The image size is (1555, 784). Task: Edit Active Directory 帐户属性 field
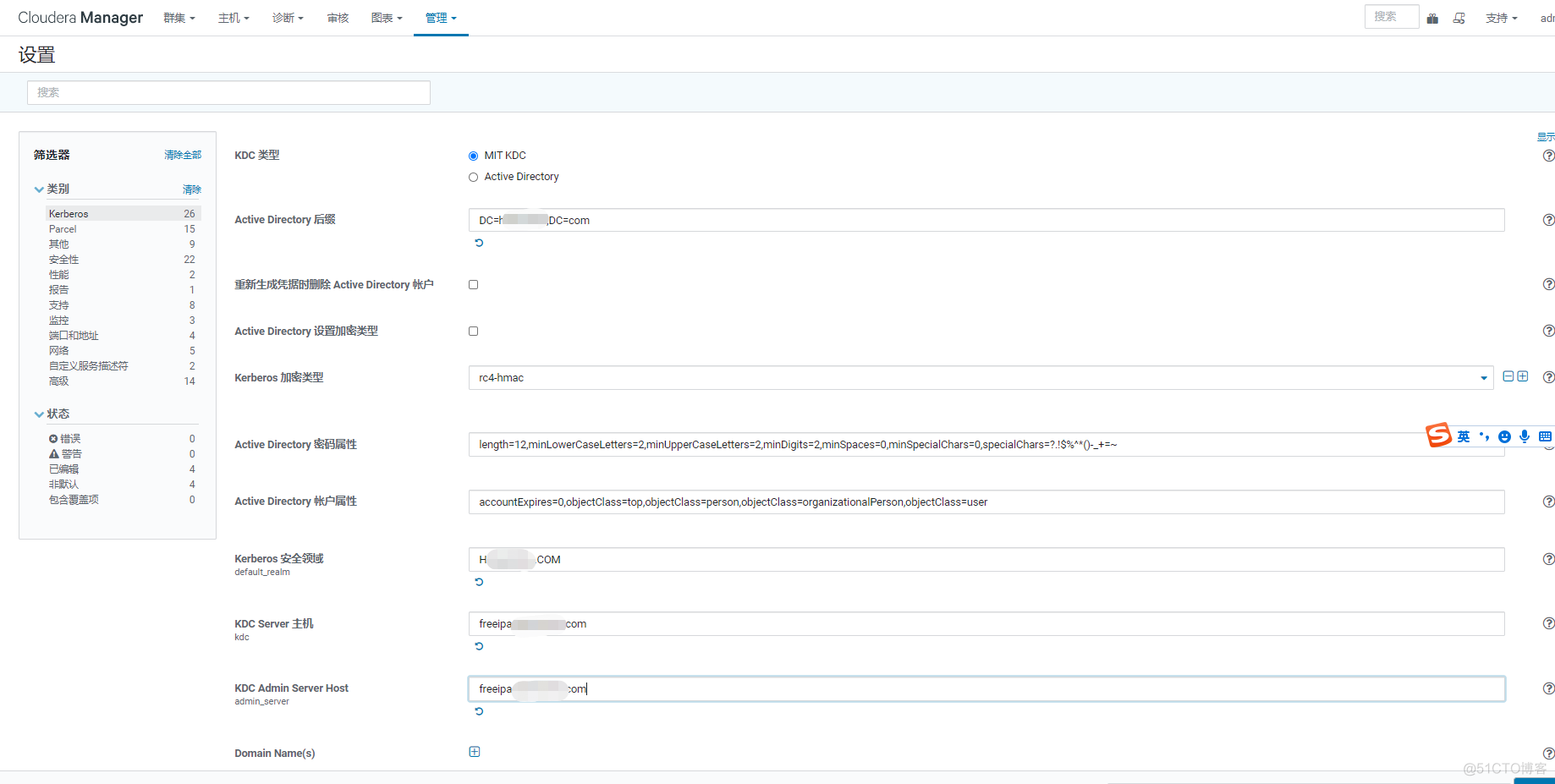point(986,502)
